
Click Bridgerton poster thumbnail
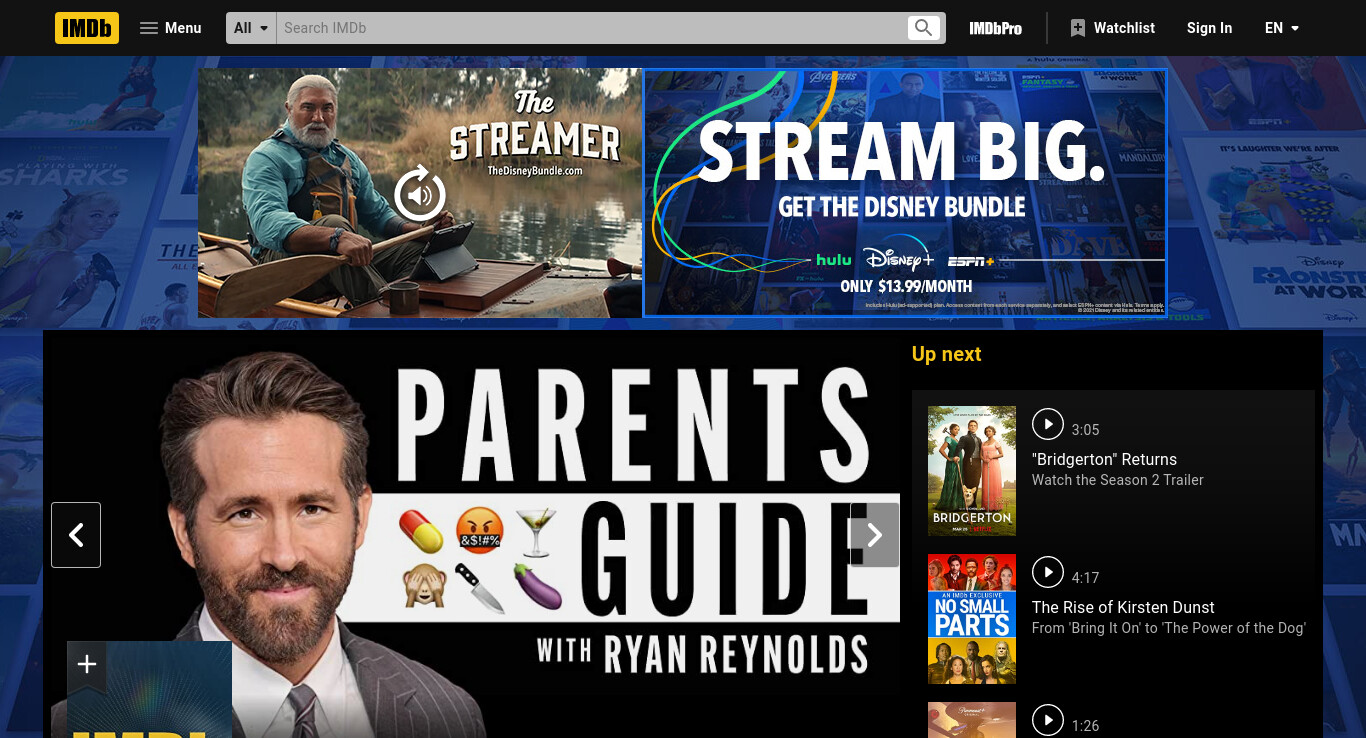972,471
